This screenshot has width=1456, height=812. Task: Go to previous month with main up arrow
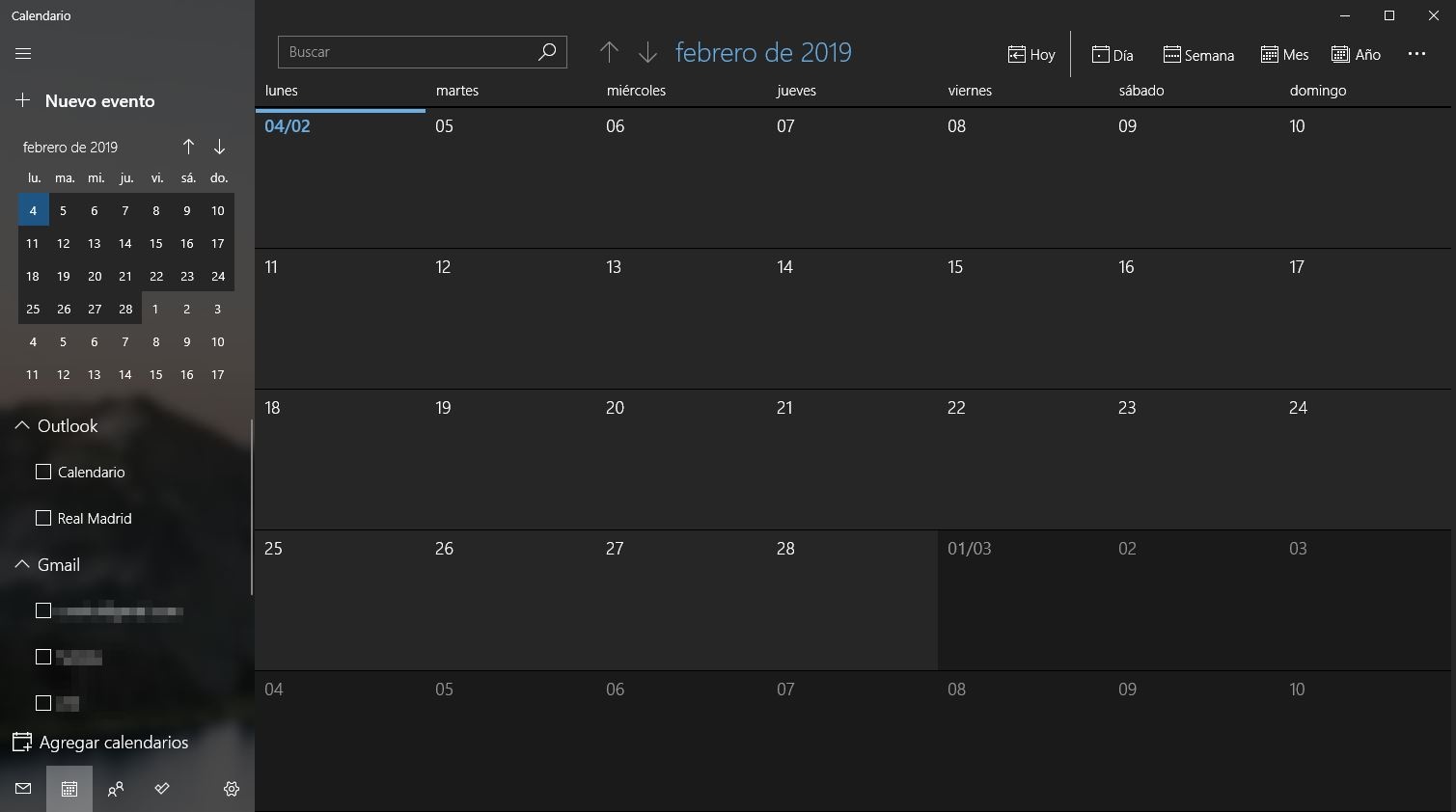609,52
